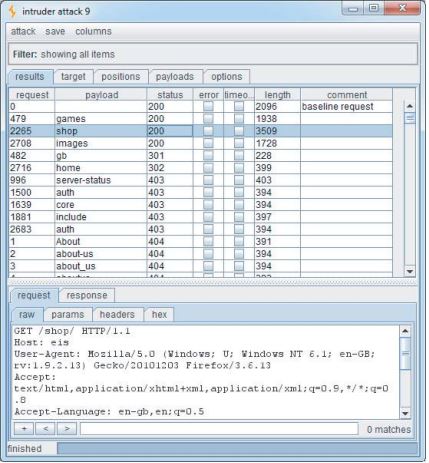
Task: Open the save menu
Action: pos(55,31)
